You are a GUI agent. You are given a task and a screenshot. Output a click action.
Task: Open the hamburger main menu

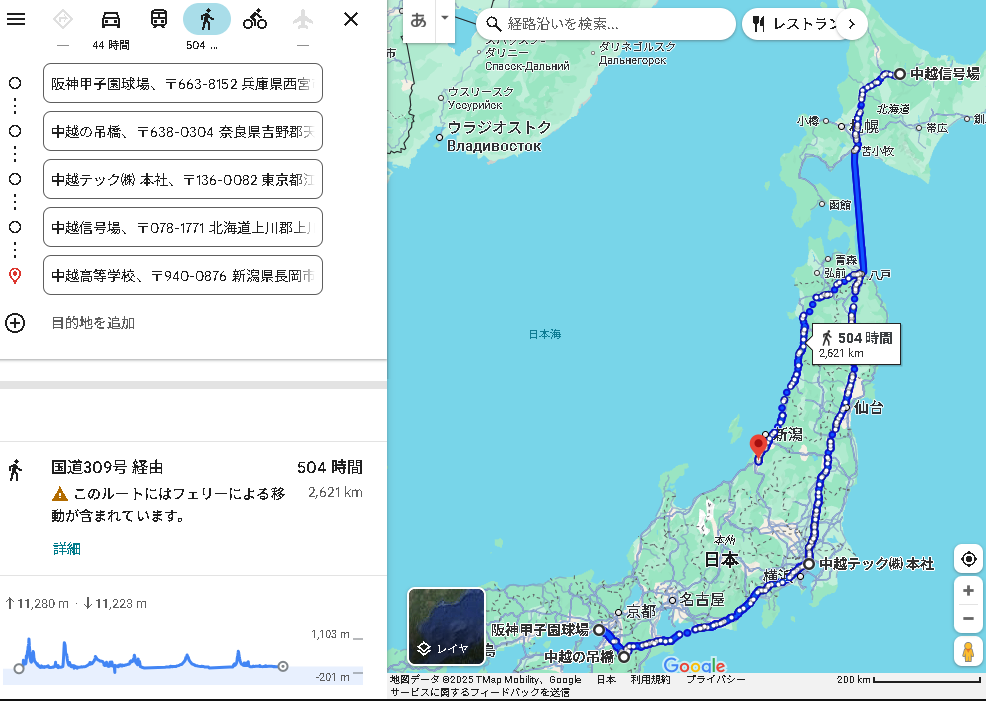[16, 19]
